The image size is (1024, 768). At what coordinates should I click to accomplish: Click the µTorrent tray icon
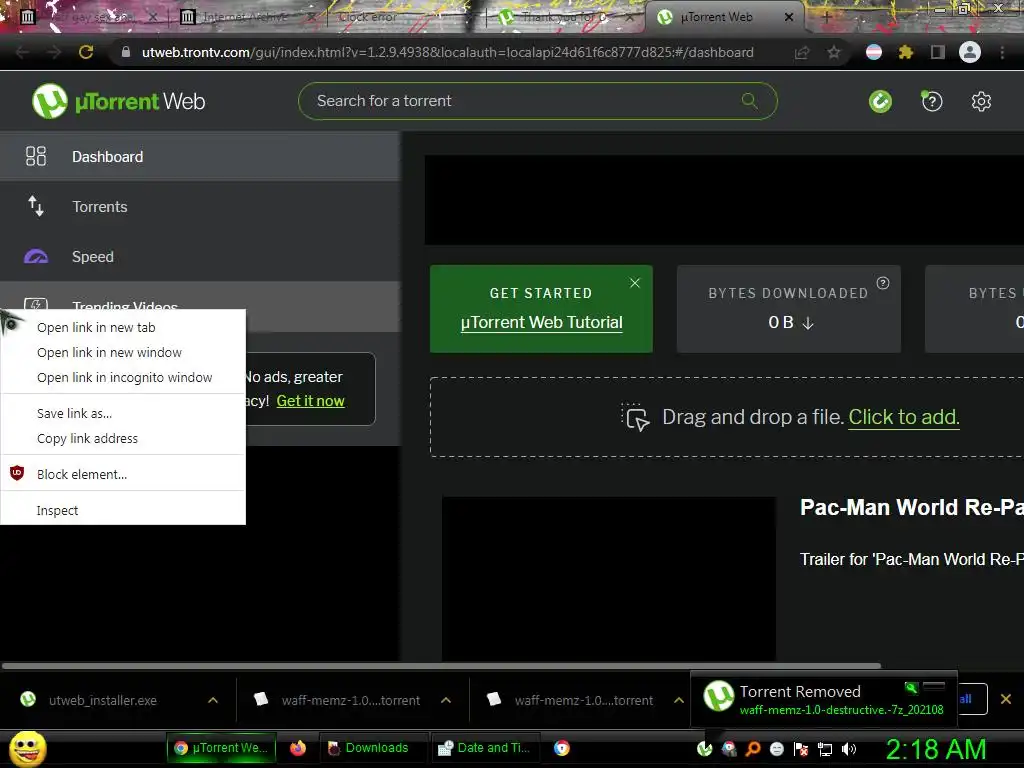point(705,749)
